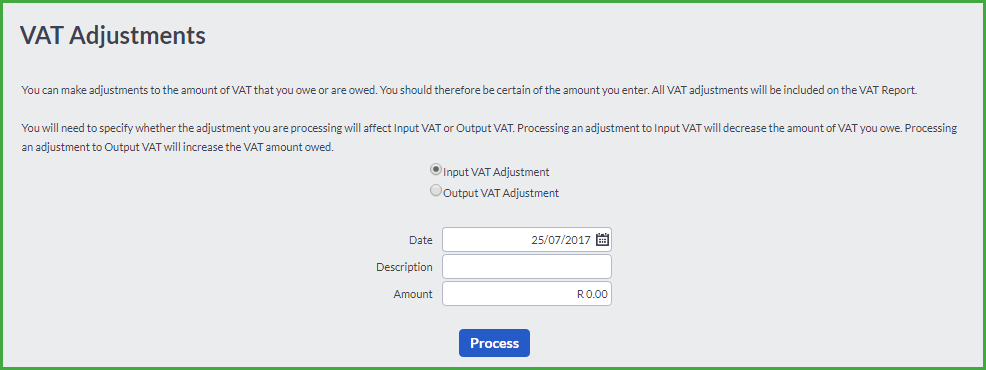Viewport: 986px width, 370px height.
Task: Select the Output VAT Adjustment radio button
Action: [x=435, y=191]
